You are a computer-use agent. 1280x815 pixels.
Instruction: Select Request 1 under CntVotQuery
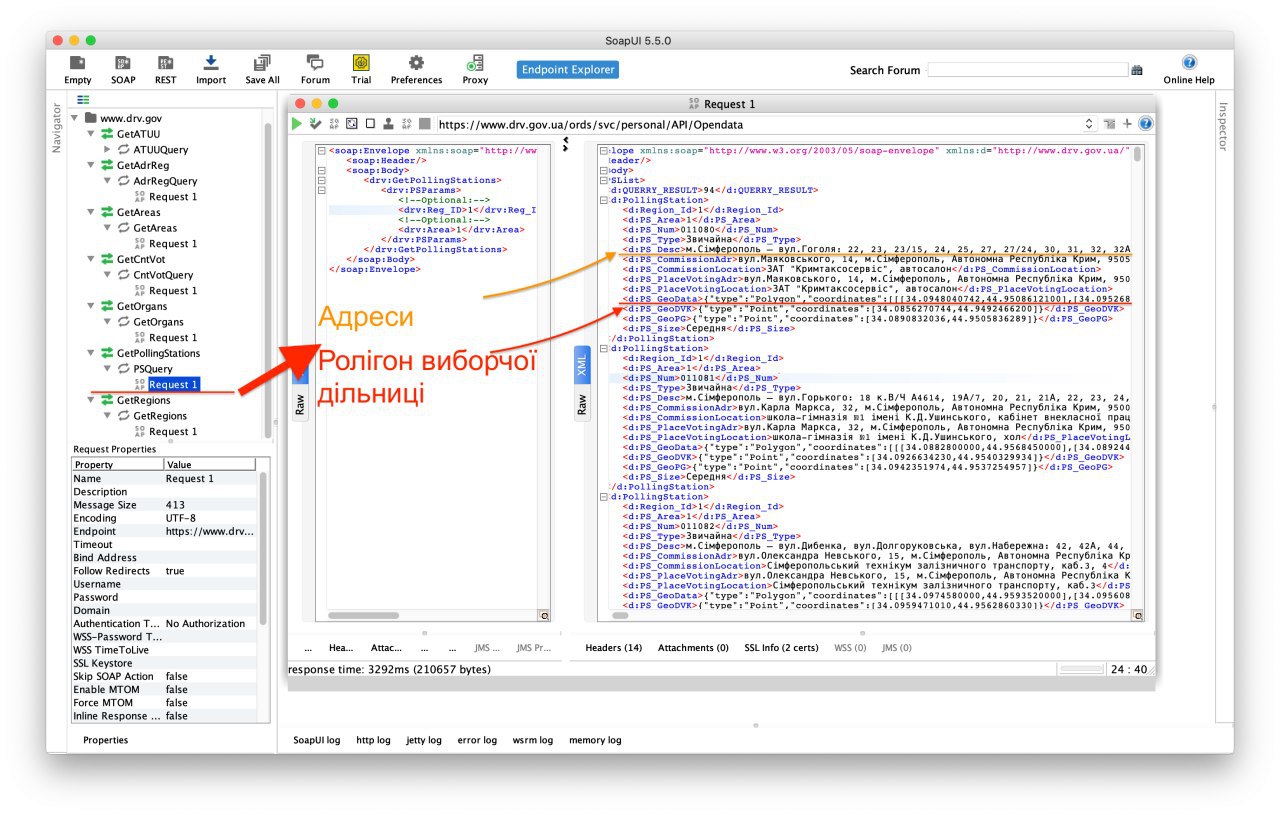[x=173, y=291]
